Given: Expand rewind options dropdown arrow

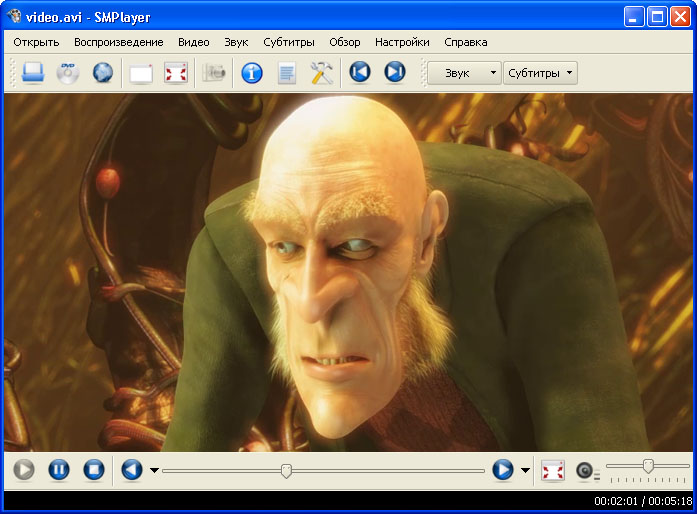Looking at the screenshot, I should click(x=154, y=470).
